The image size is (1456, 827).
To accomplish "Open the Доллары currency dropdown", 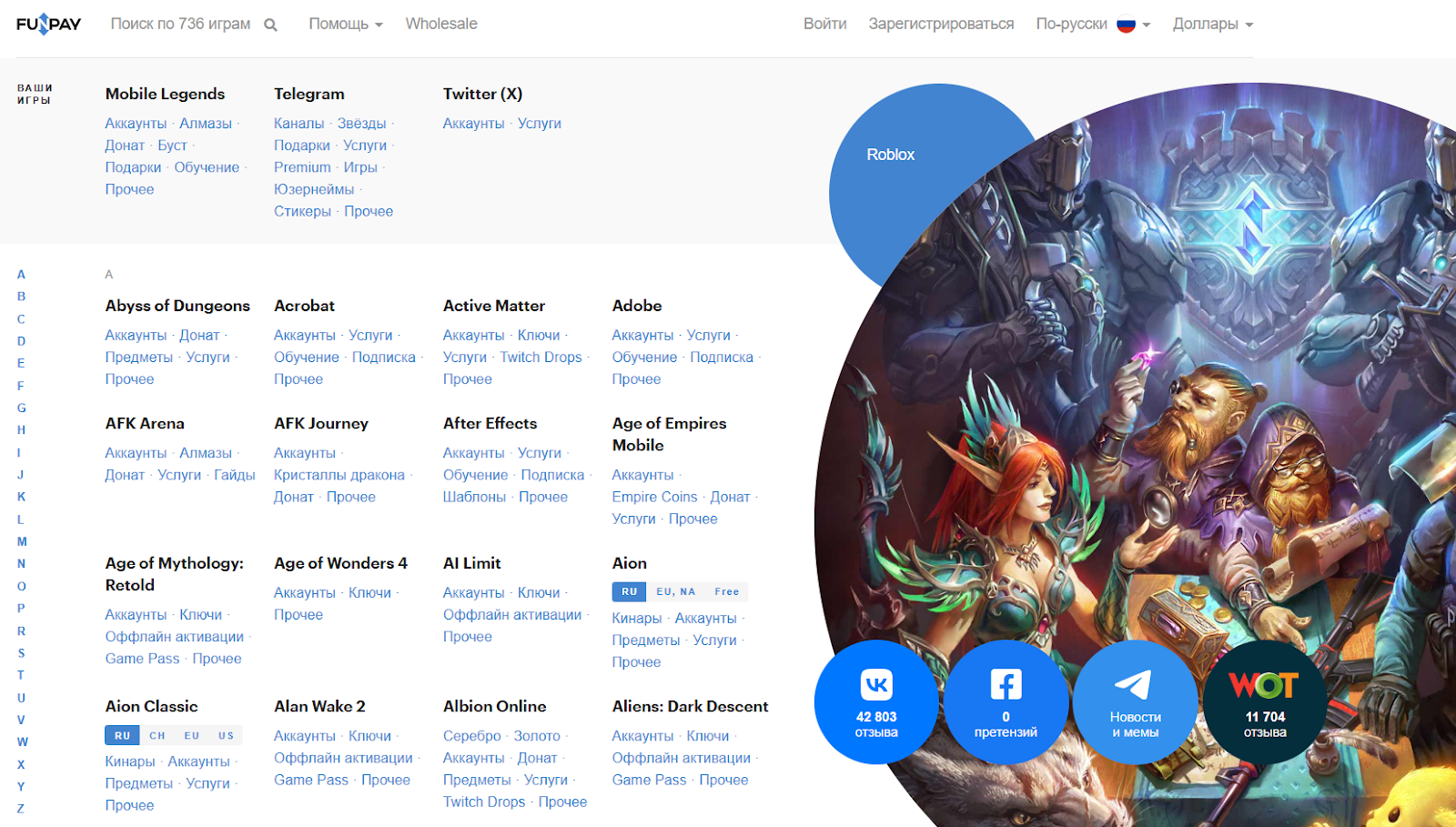I will point(1212,24).
